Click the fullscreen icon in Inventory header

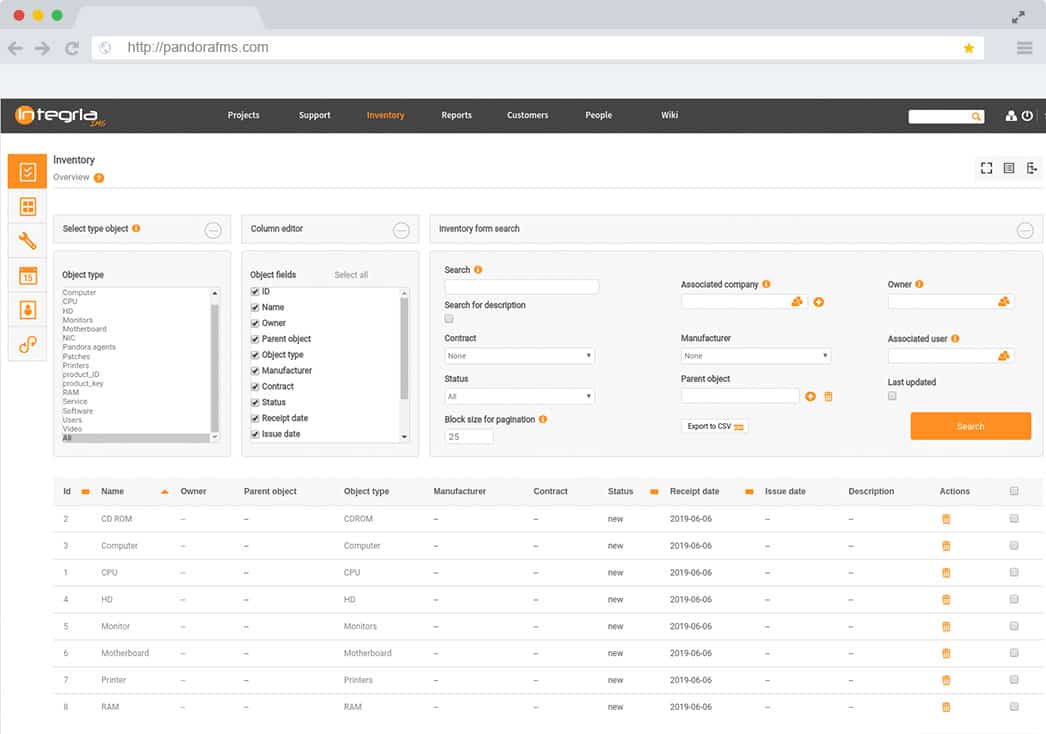[987, 168]
